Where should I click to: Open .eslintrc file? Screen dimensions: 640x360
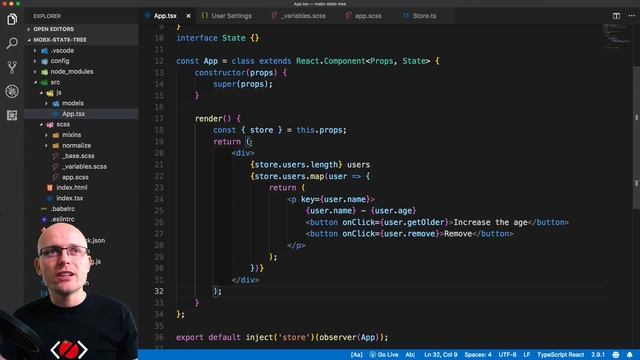point(62,219)
